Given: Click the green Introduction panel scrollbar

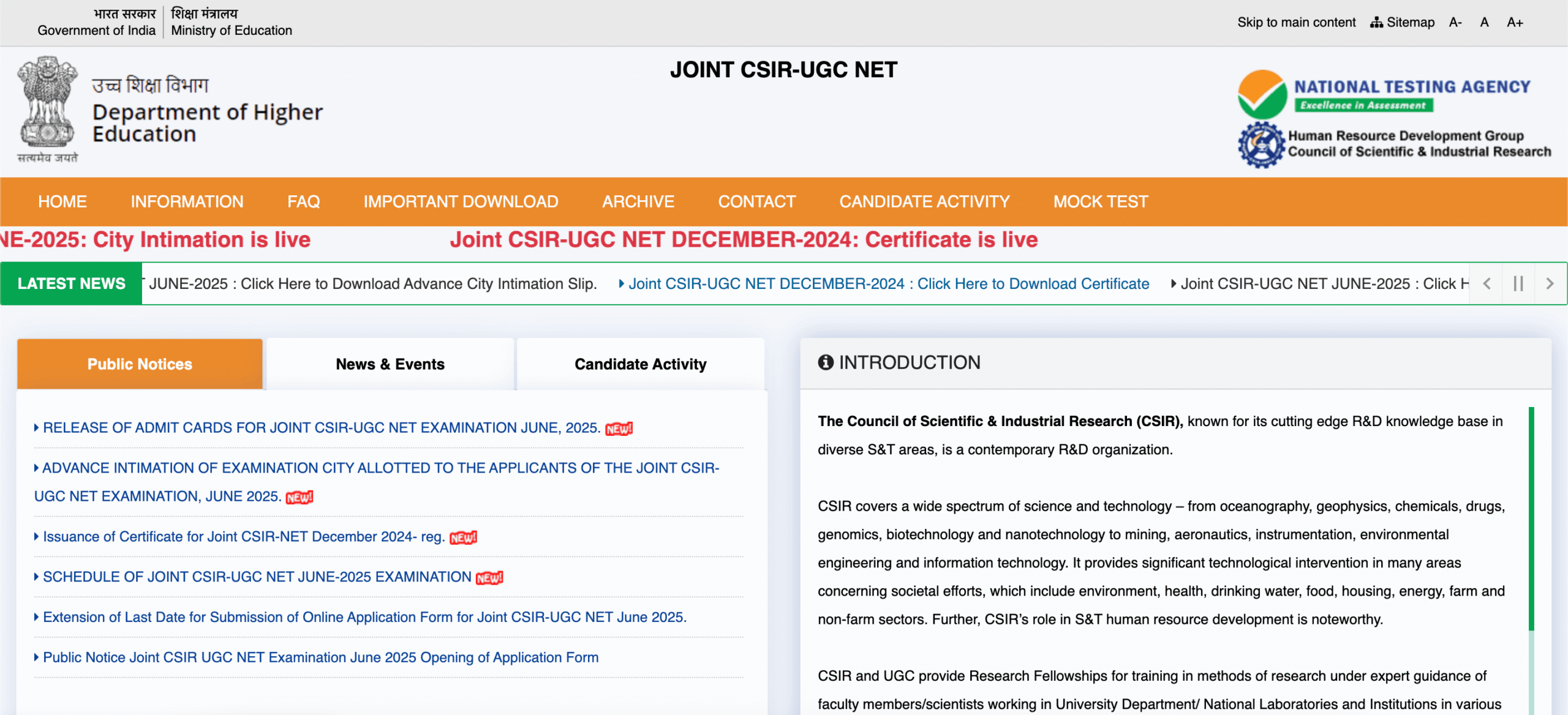Looking at the screenshot, I should point(1531,519).
